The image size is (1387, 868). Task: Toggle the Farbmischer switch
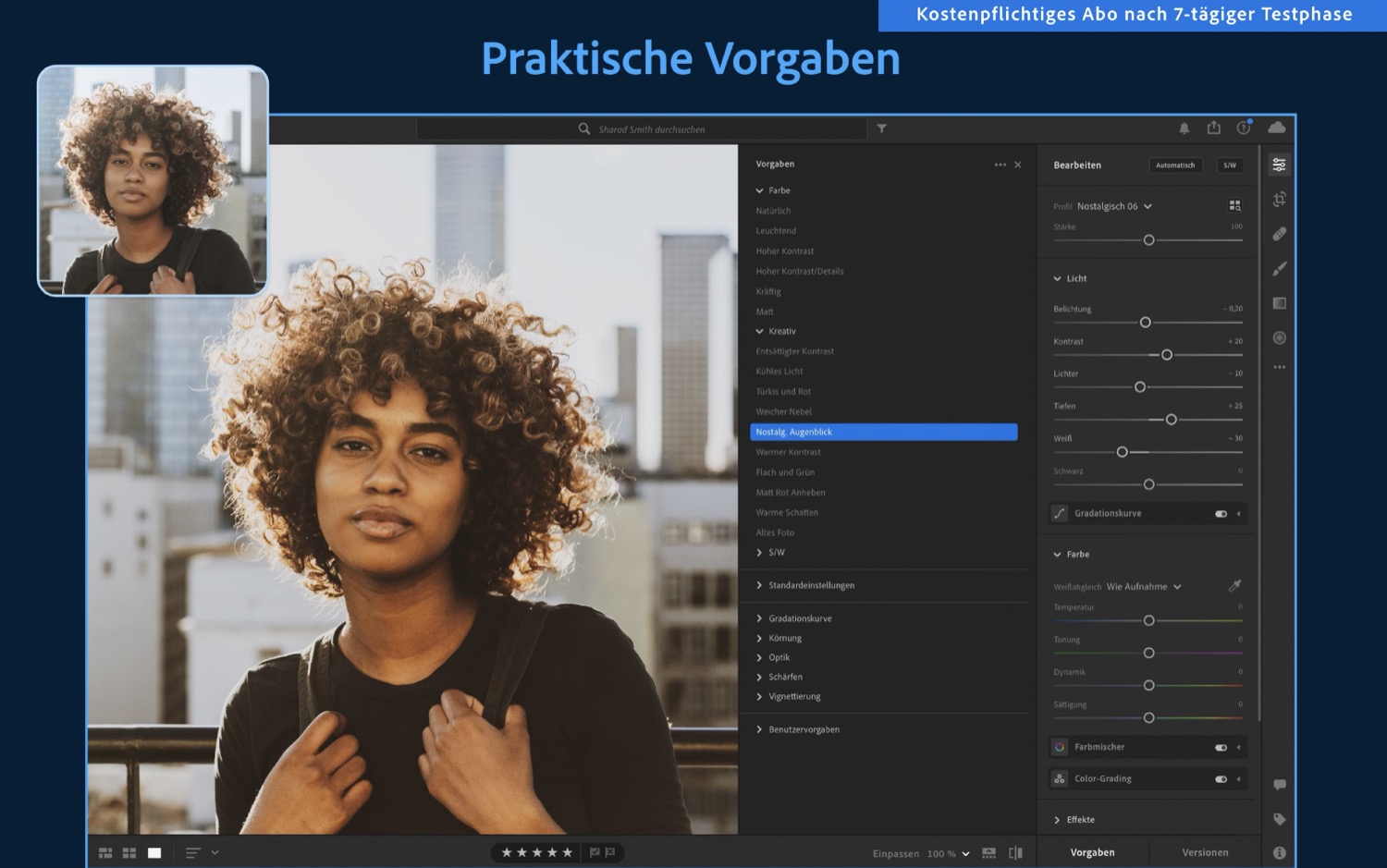1221,747
